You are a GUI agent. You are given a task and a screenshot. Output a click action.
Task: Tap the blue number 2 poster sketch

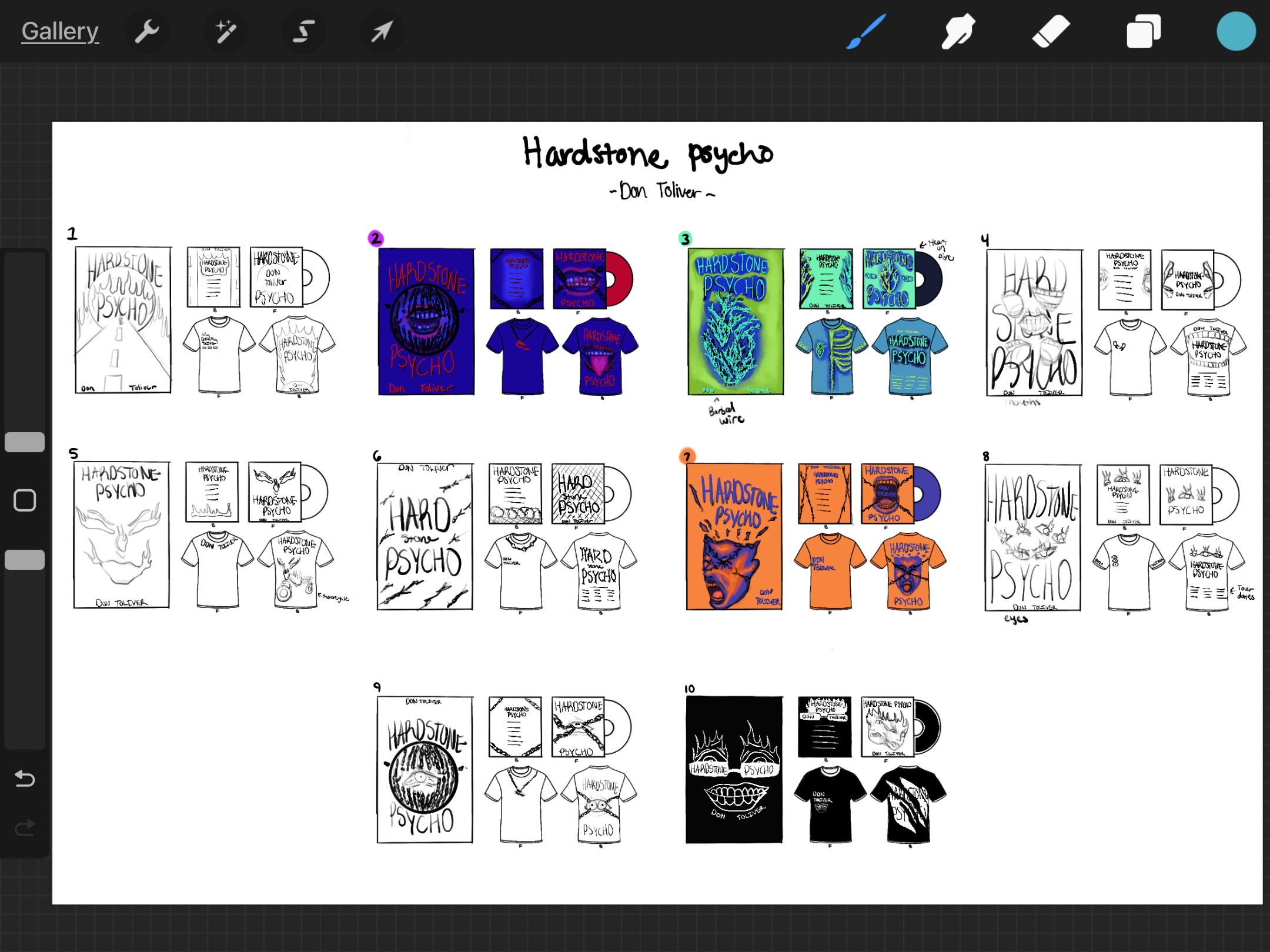(x=426, y=322)
